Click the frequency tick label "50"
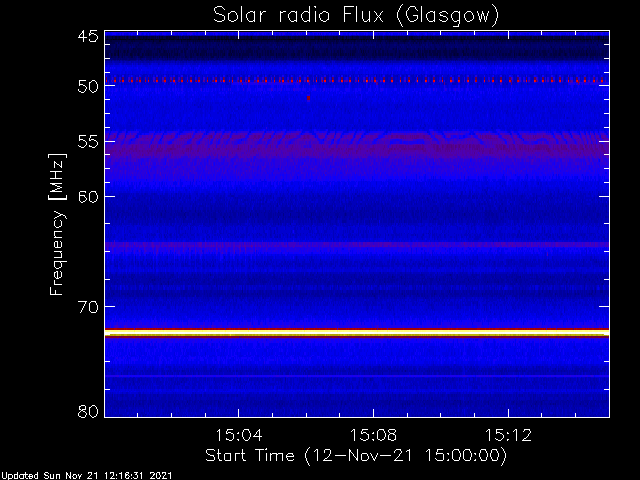The height and width of the screenshot is (480, 640). 88,87
